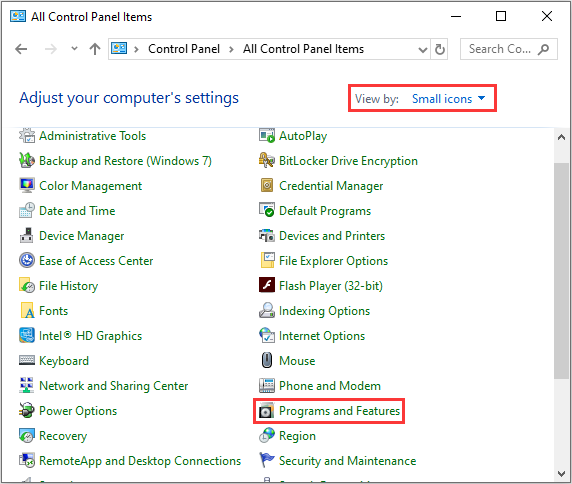Viewport: 572px width, 484px height.
Task: Select All Control Panel Items breadcrumb
Action: click(304, 49)
